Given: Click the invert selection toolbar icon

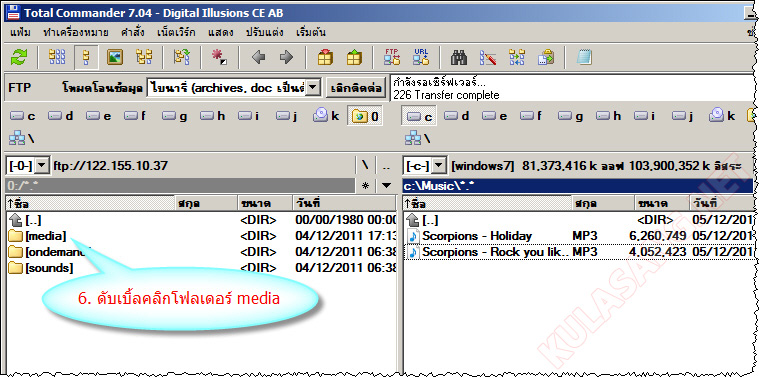Looking at the screenshot, I should click(182, 58).
